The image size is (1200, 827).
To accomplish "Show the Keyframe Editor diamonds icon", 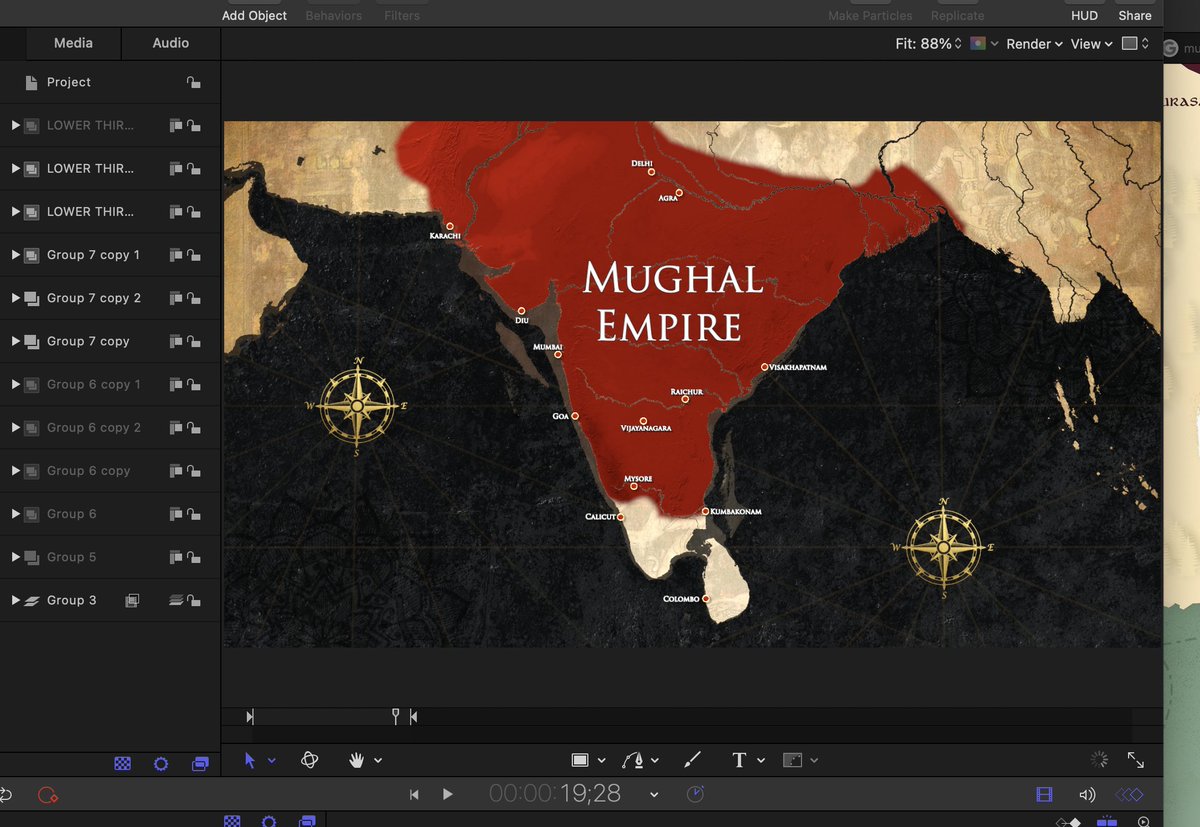I will coord(1129,795).
